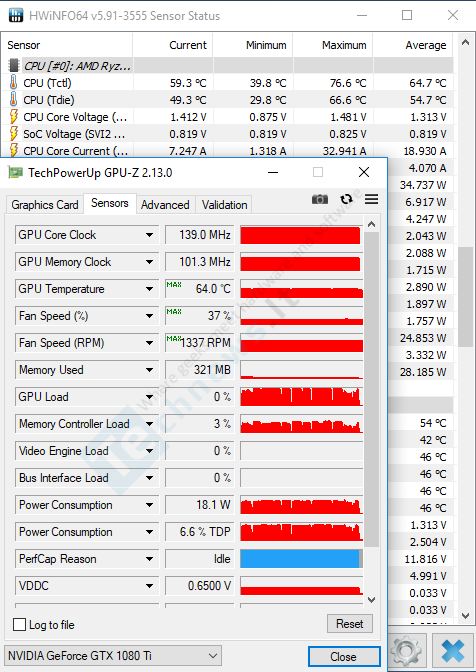The width and height of the screenshot is (476, 672).
Task: Click the 1337 RPM fan speed value
Action: [200, 343]
